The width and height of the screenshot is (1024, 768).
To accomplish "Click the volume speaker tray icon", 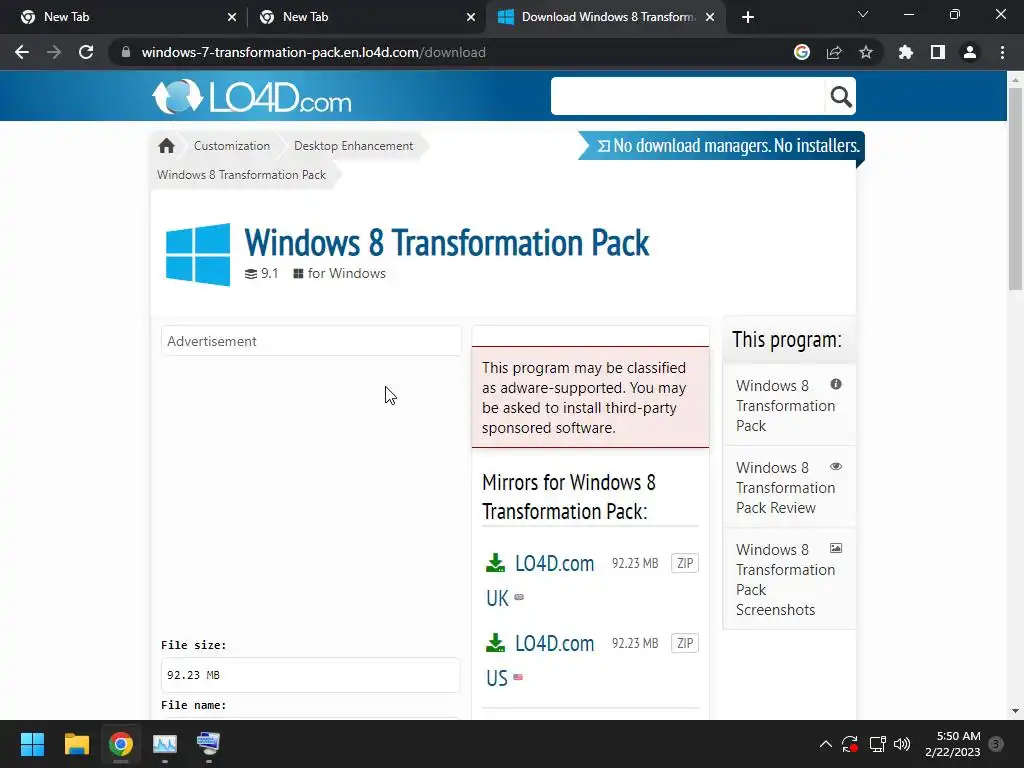I will (x=902, y=744).
